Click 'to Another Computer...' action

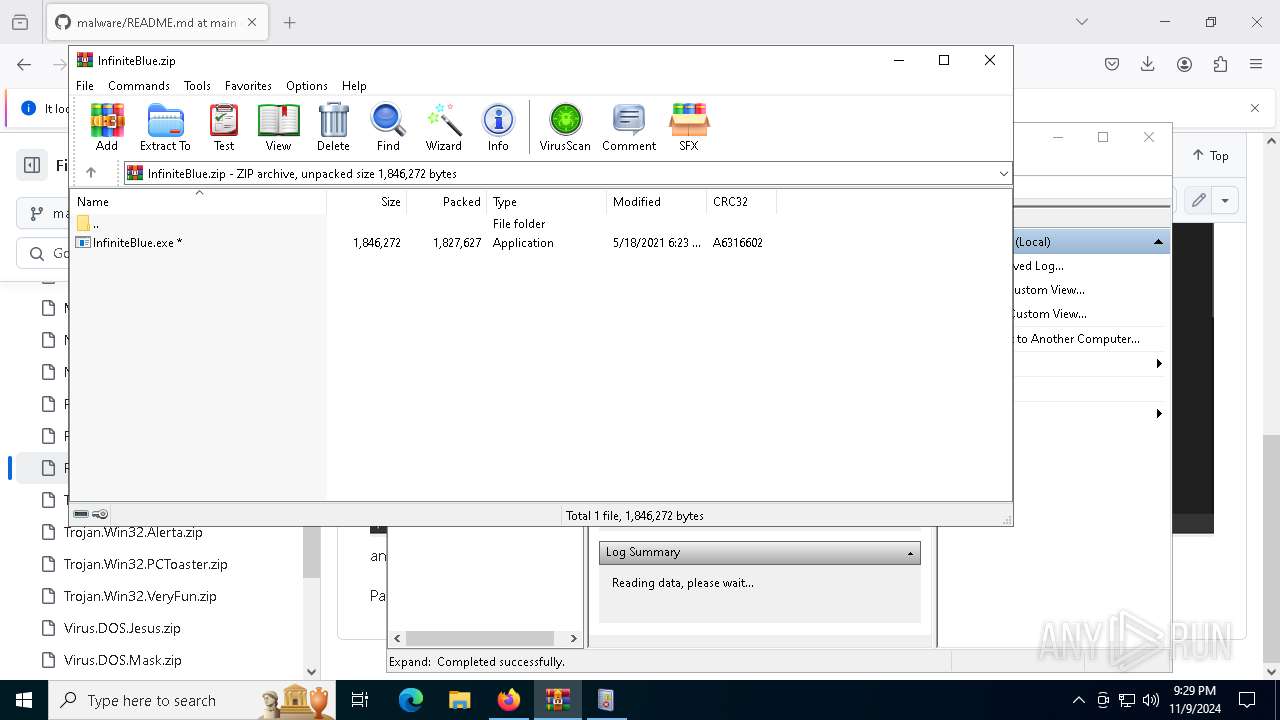click(x=1078, y=339)
